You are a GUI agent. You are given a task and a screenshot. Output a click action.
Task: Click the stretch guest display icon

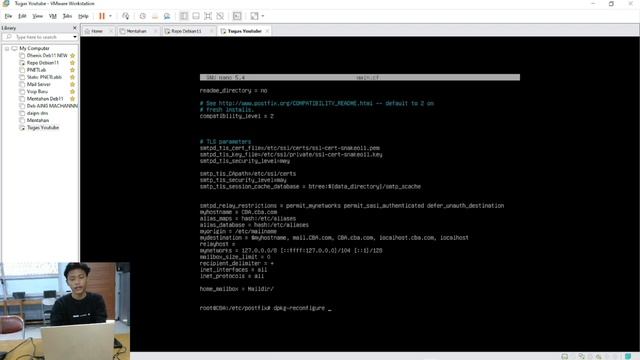(x=254, y=16)
